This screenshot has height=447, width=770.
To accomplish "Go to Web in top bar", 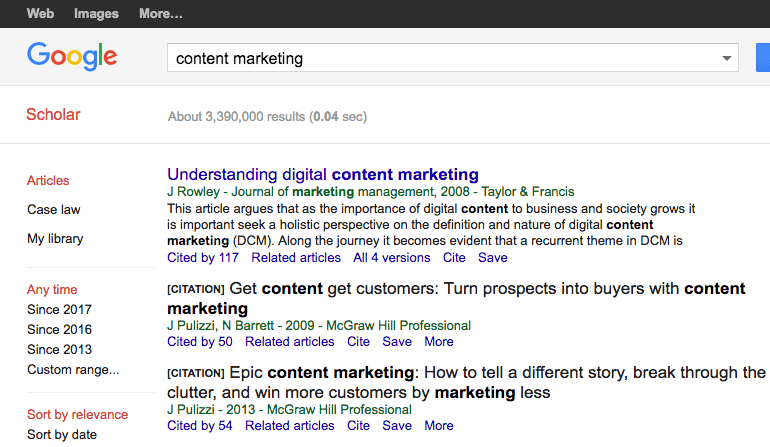I will pos(40,13).
